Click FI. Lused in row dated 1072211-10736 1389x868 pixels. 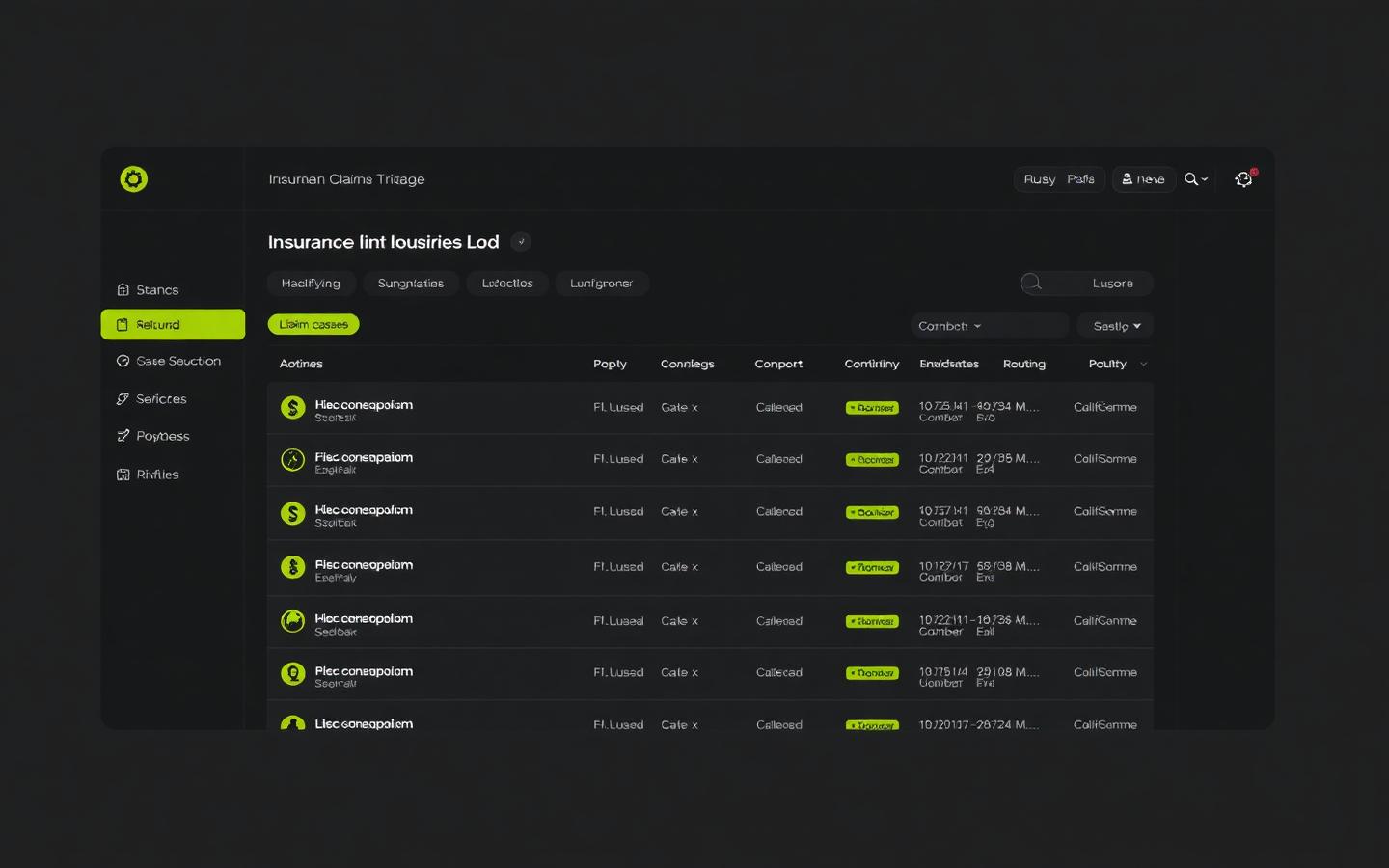pyautogui.click(x=618, y=621)
